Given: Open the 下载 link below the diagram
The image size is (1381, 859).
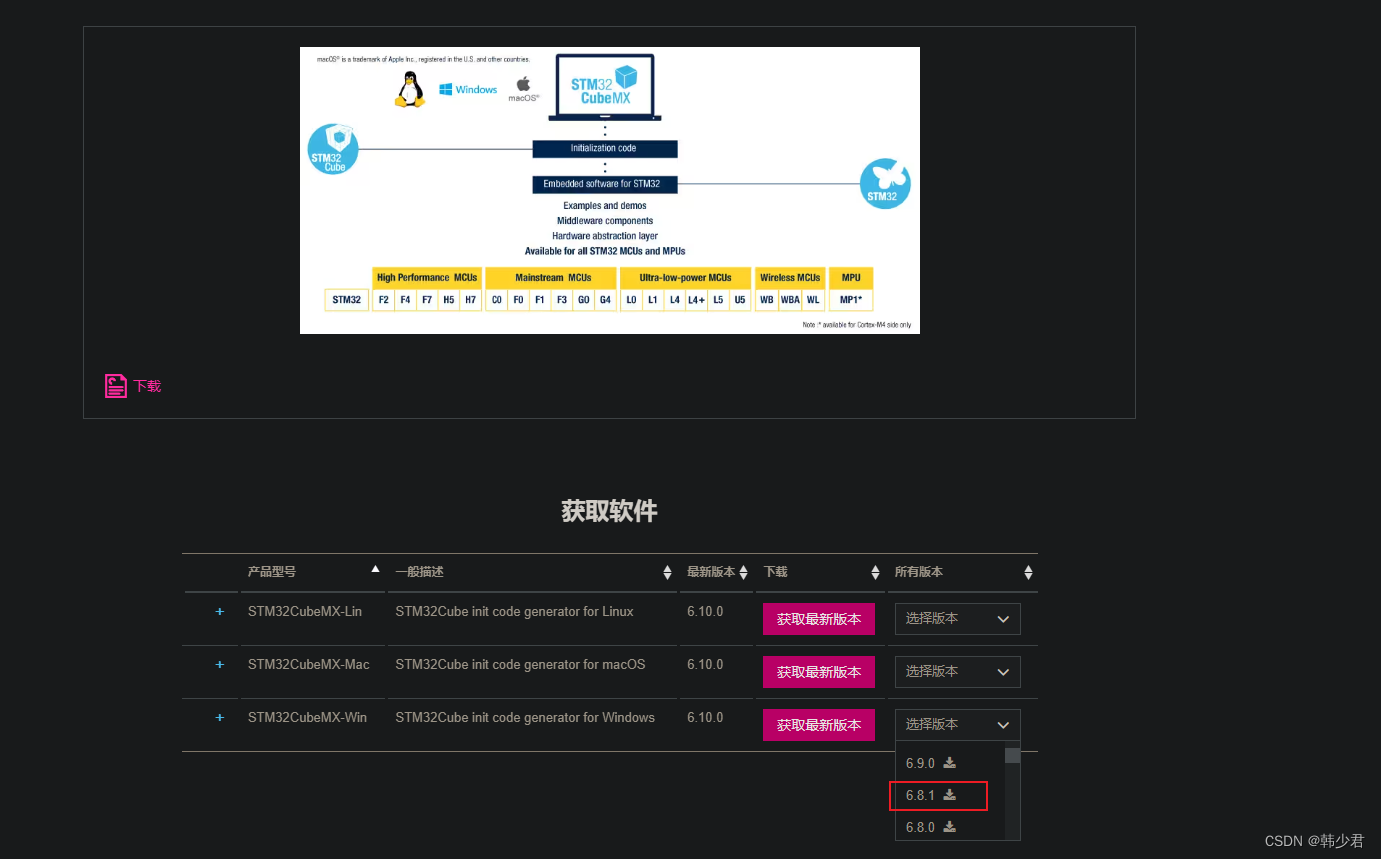Looking at the screenshot, I should [147, 386].
